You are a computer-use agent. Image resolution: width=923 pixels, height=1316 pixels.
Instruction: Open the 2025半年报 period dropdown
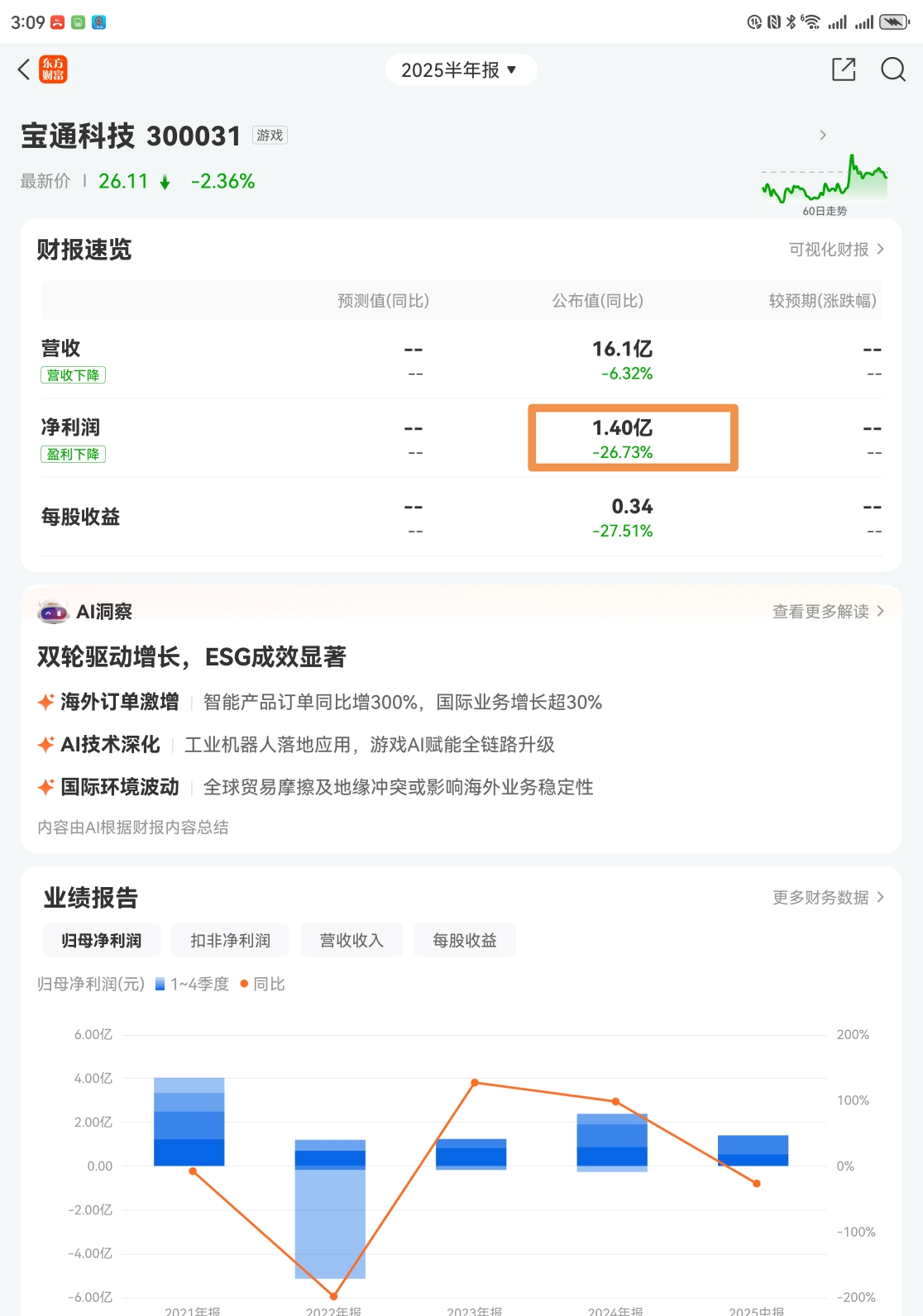(461, 70)
